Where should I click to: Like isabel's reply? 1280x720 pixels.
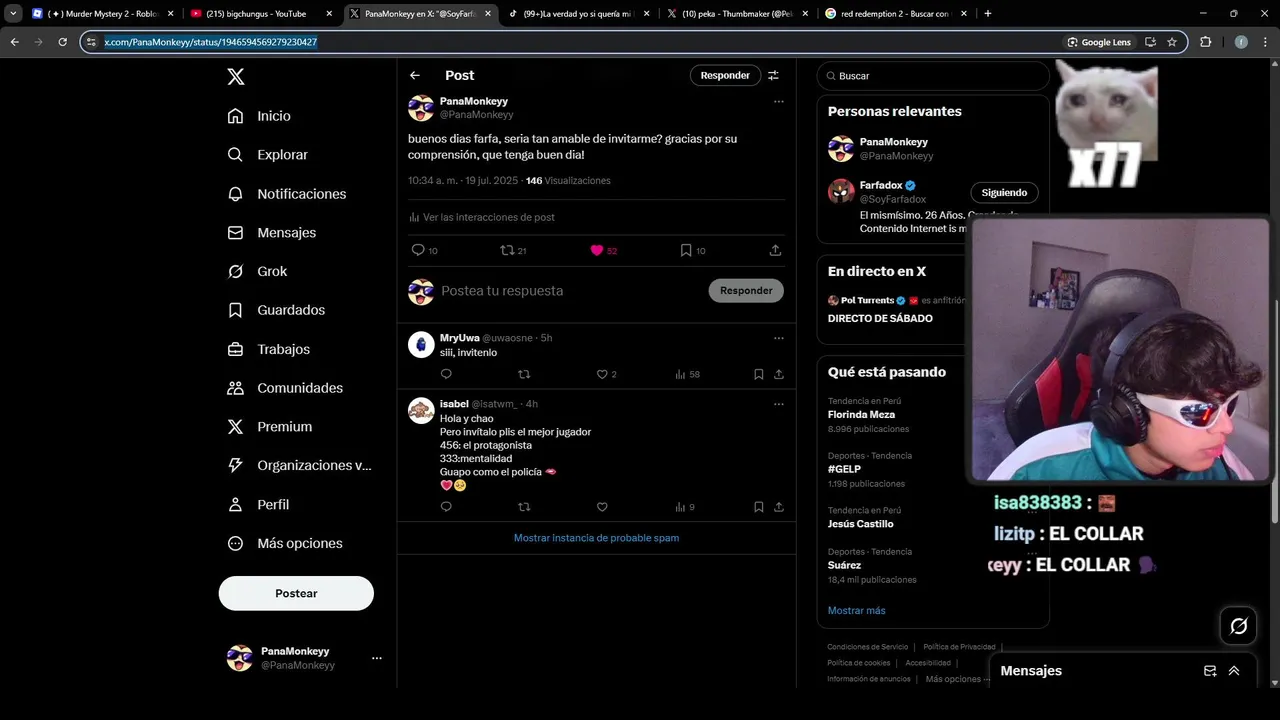click(x=602, y=507)
